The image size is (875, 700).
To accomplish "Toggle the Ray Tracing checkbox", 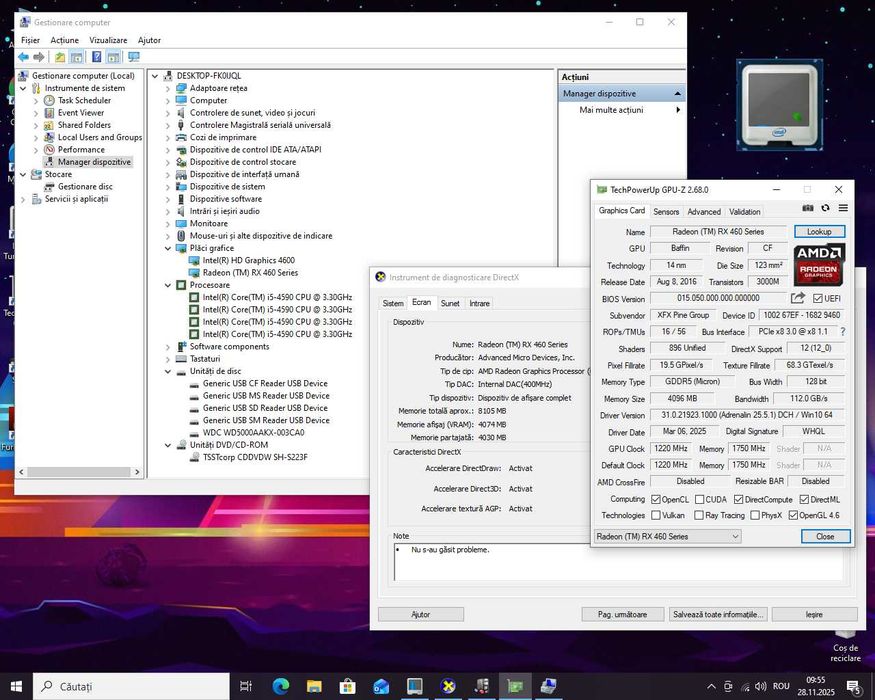I will coord(699,515).
